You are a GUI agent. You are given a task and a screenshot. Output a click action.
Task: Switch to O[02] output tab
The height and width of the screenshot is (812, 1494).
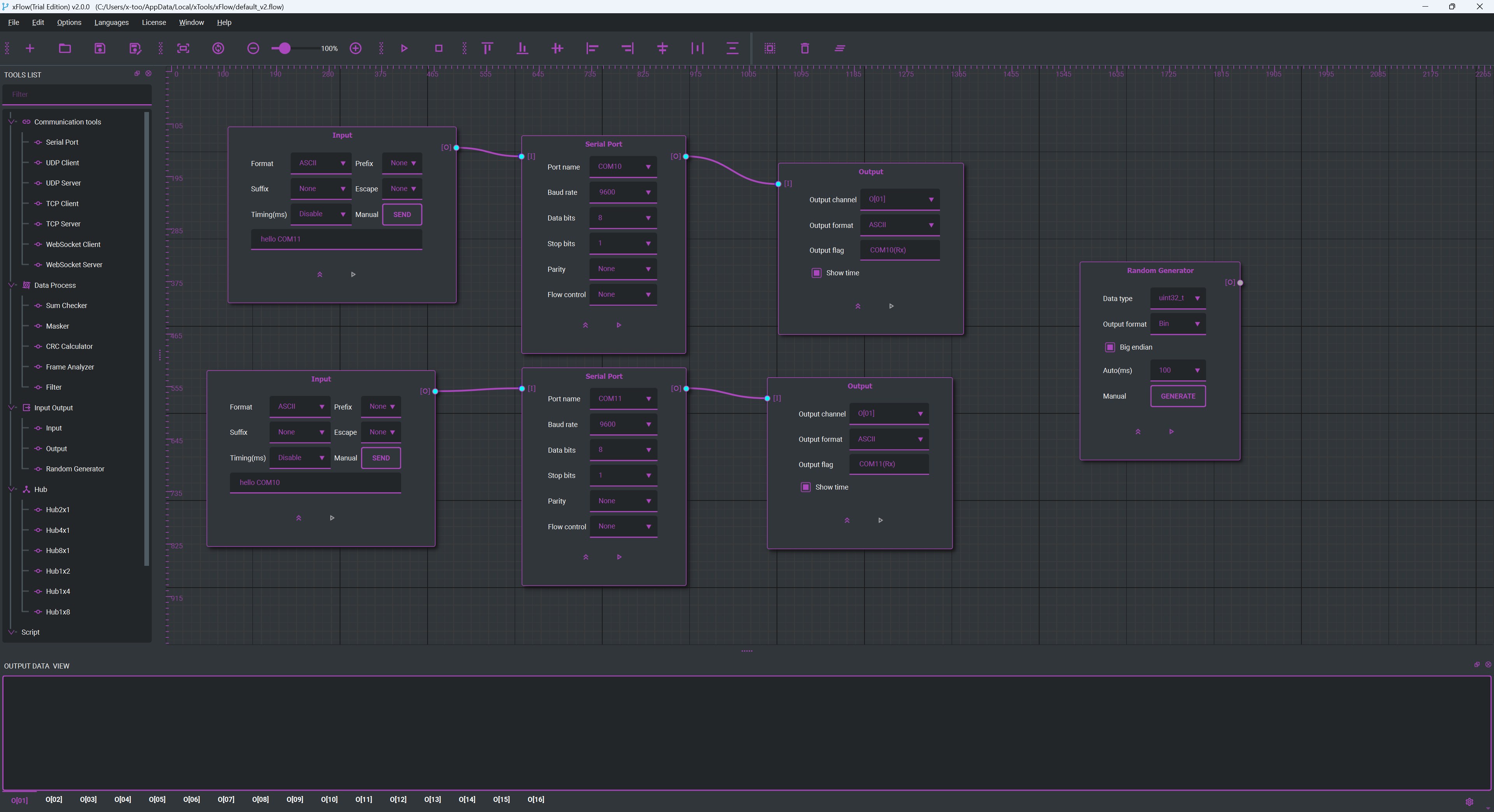coord(53,800)
